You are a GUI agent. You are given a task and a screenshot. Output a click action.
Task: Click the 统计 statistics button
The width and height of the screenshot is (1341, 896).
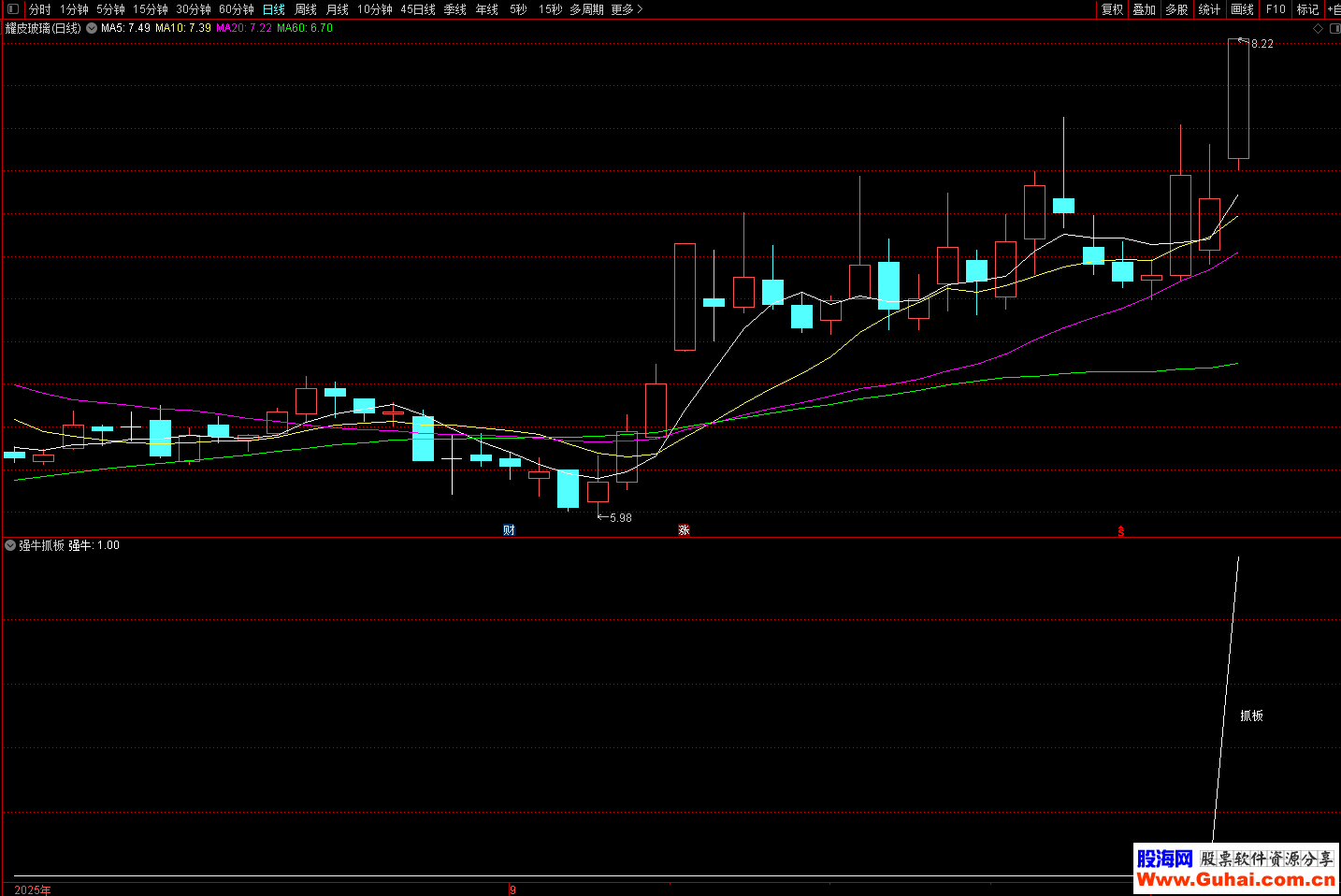1209,9
